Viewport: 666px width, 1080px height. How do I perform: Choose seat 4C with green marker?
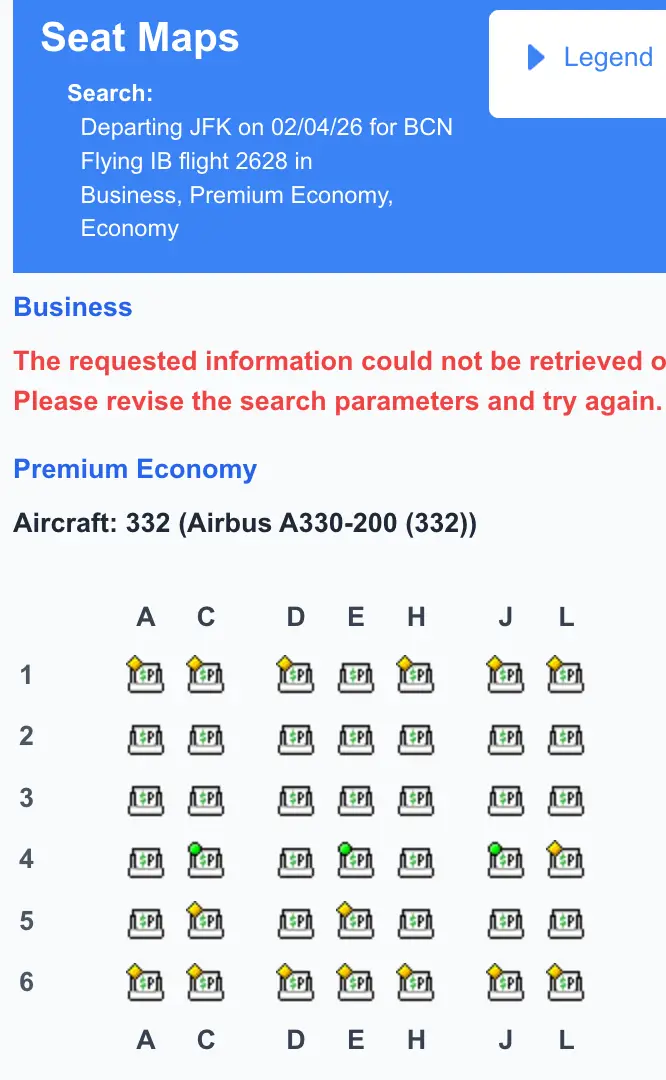click(206, 860)
